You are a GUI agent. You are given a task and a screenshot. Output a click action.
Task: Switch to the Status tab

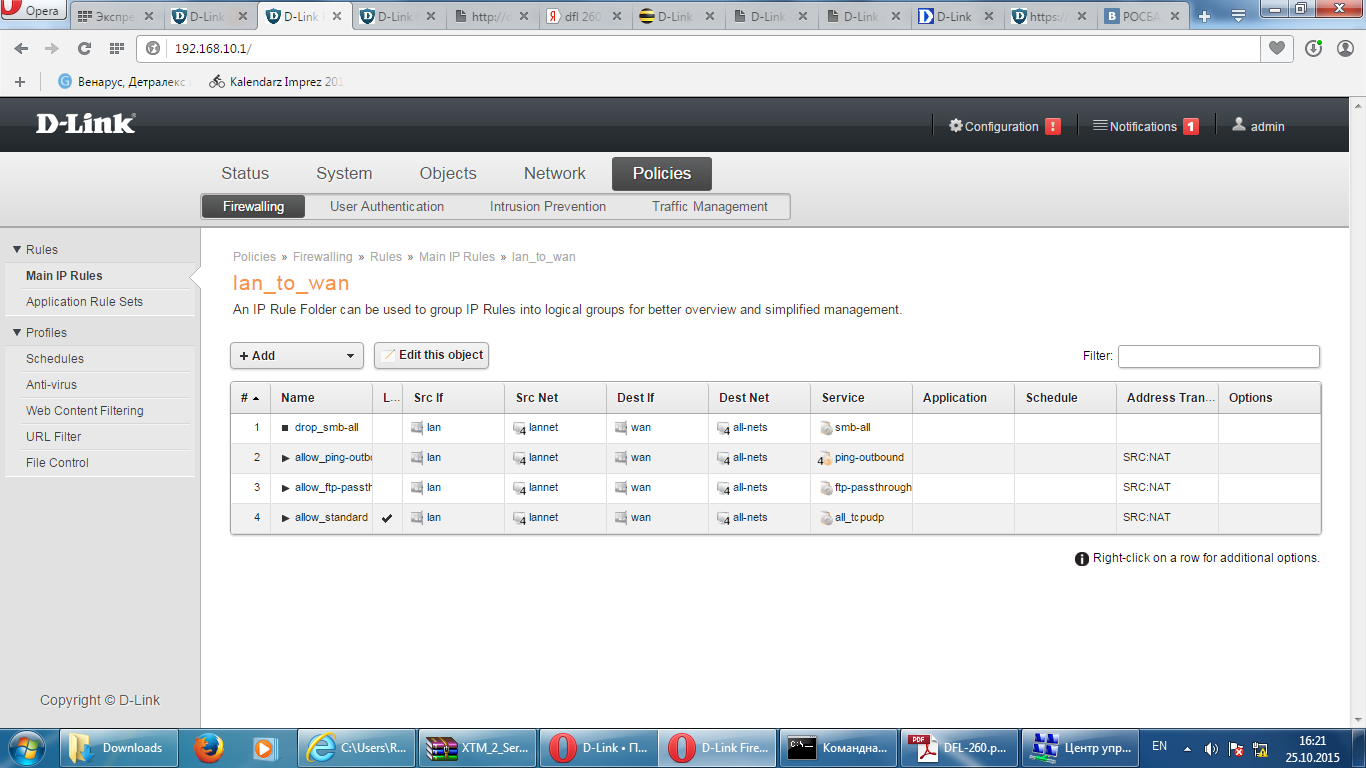click(245, 173)
